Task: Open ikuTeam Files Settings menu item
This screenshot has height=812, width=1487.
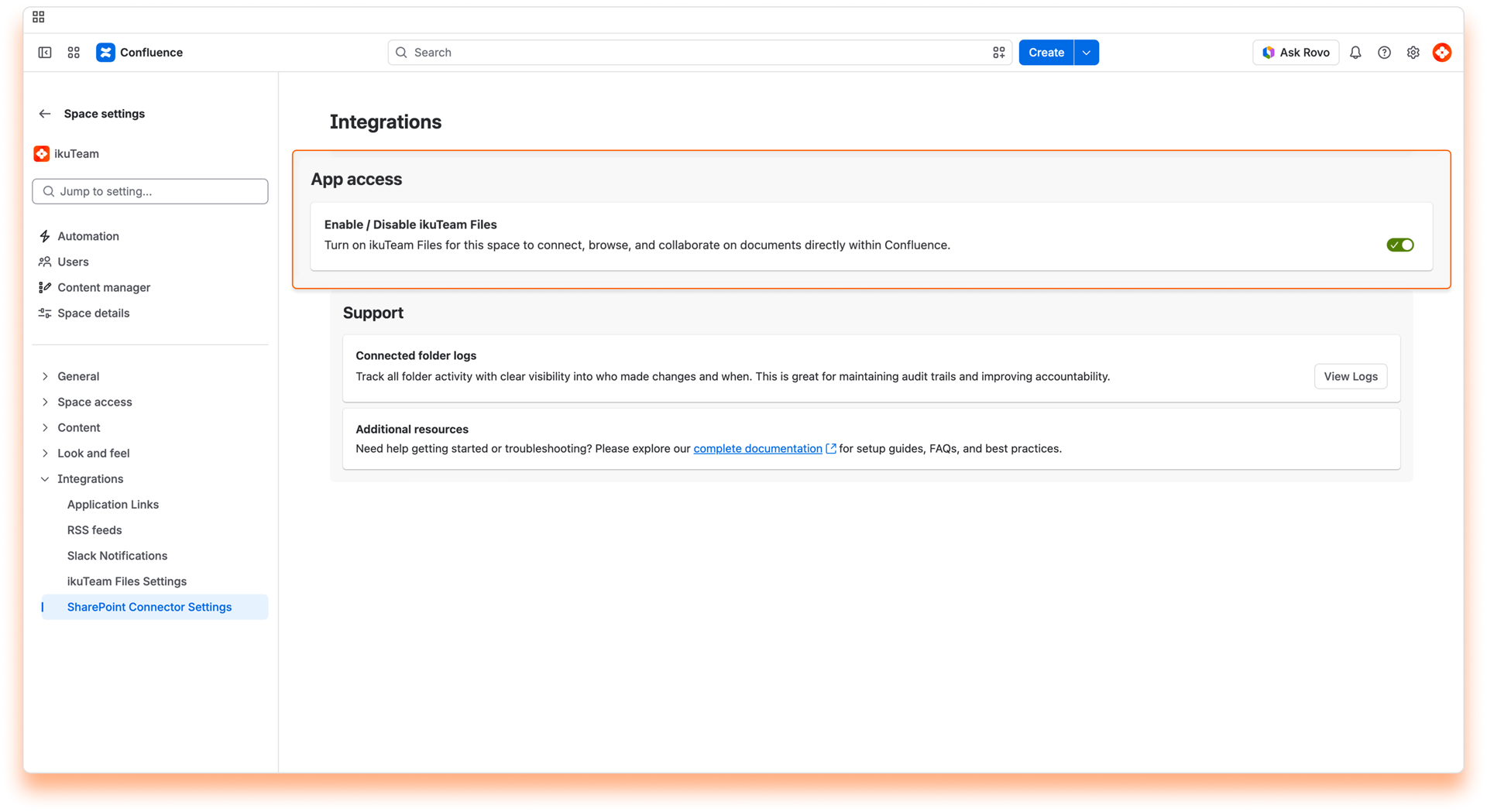Action: pyautogui.click(x=127, y=581)
